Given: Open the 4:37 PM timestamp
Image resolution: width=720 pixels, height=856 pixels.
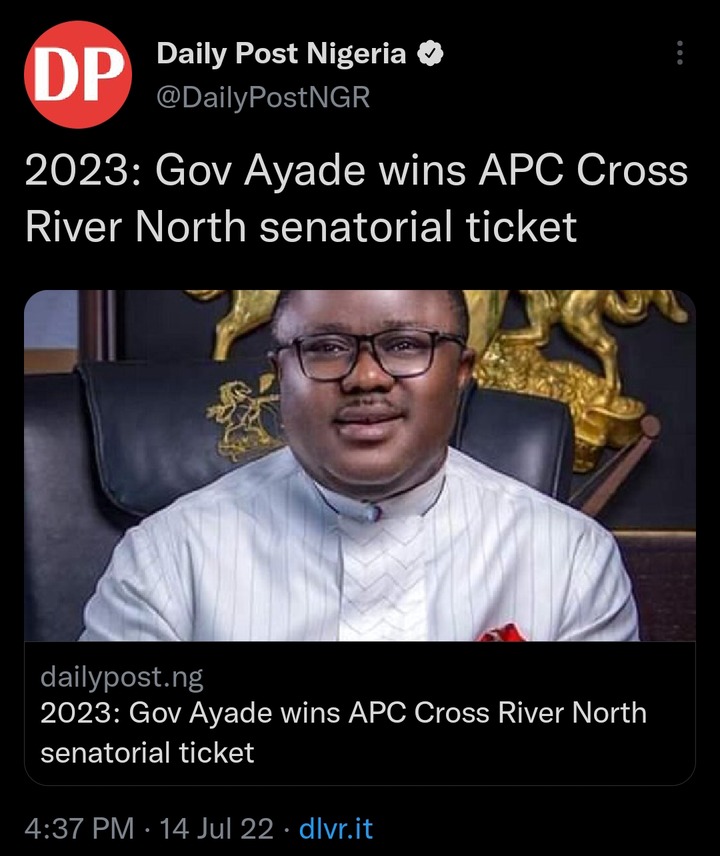Looking at the screenshot, I should click(x=79, y=828).
